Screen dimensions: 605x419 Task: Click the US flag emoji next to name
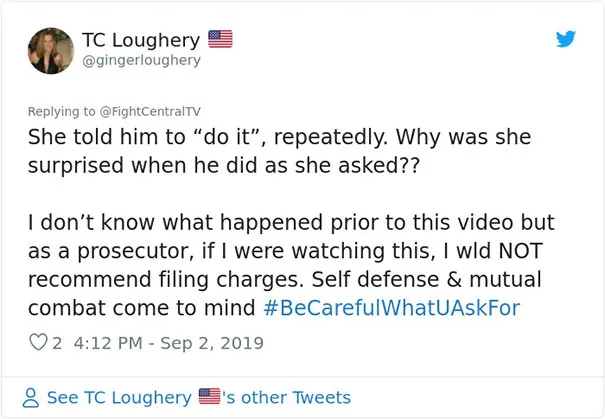pos(220,39)
